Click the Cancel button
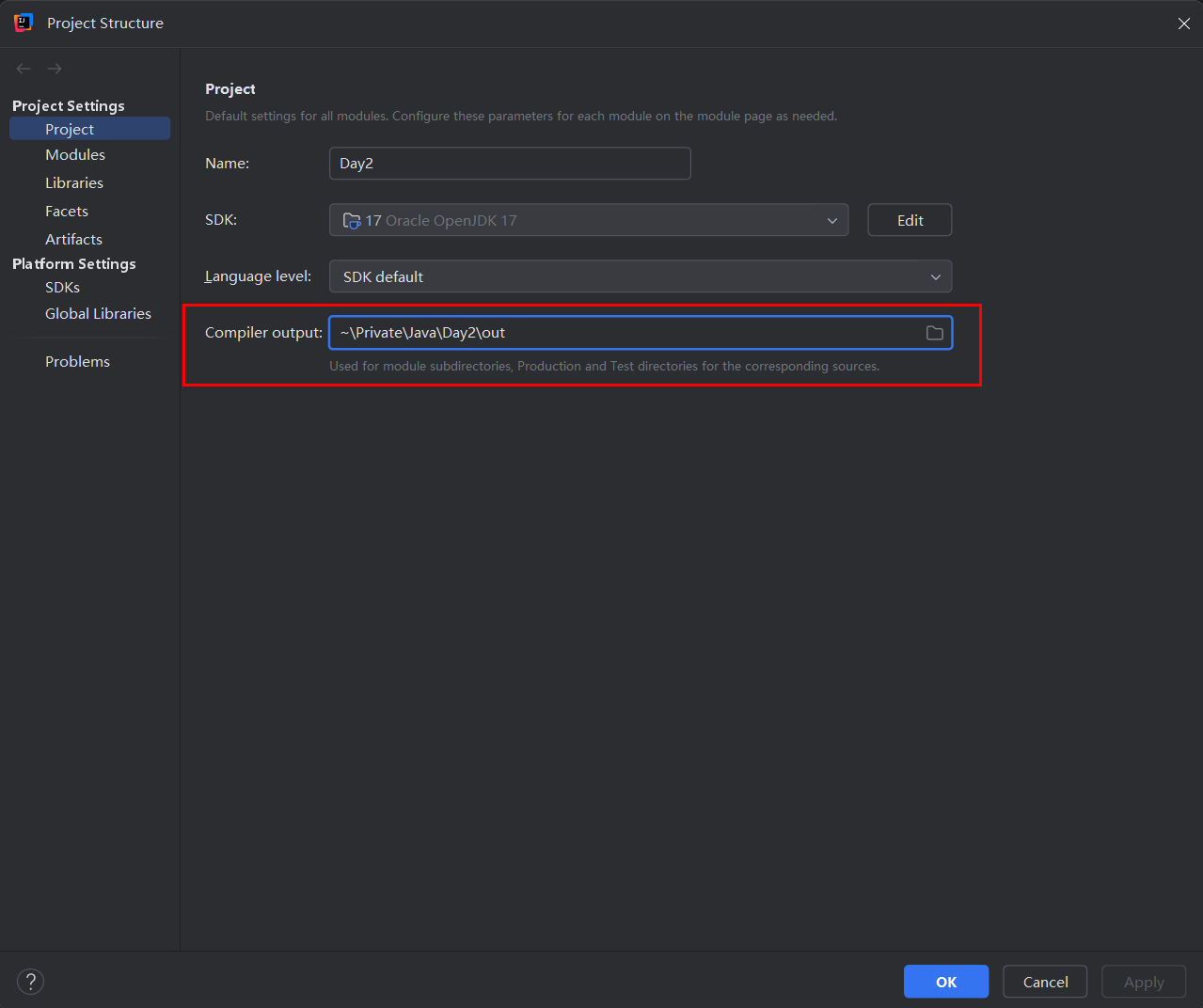Screen dimensions: 1203x1008 coord(1045,982)
